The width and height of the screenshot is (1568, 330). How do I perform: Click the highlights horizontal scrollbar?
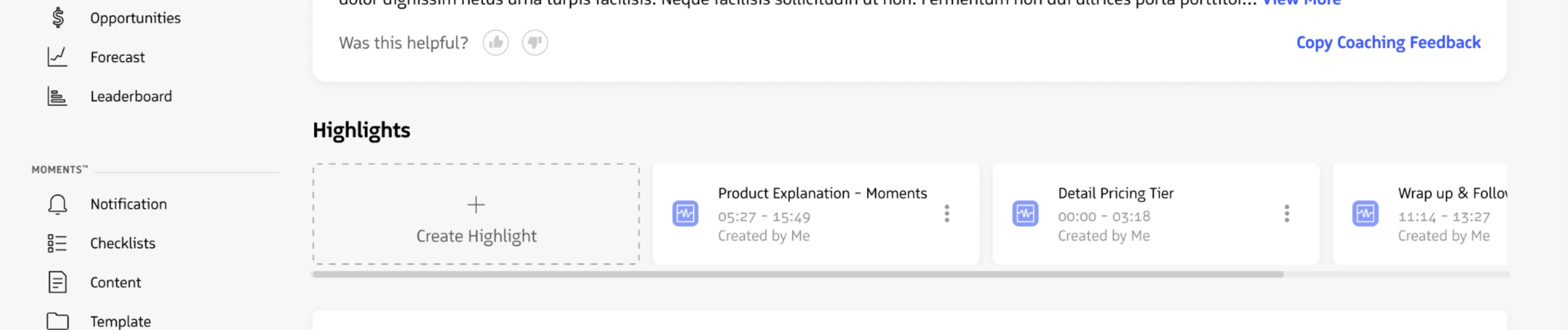click(x=797, y=274)
